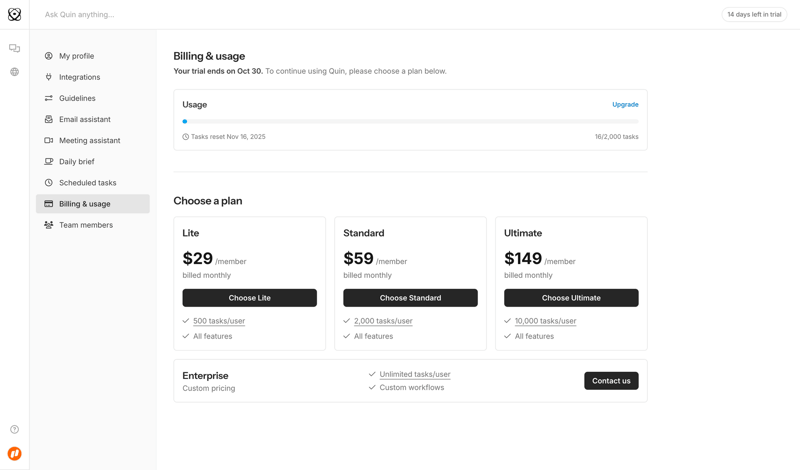Screen dimensions: 800x470
Task: Click the Upgrade link in Usage
Action: click(x=625, y=104)
